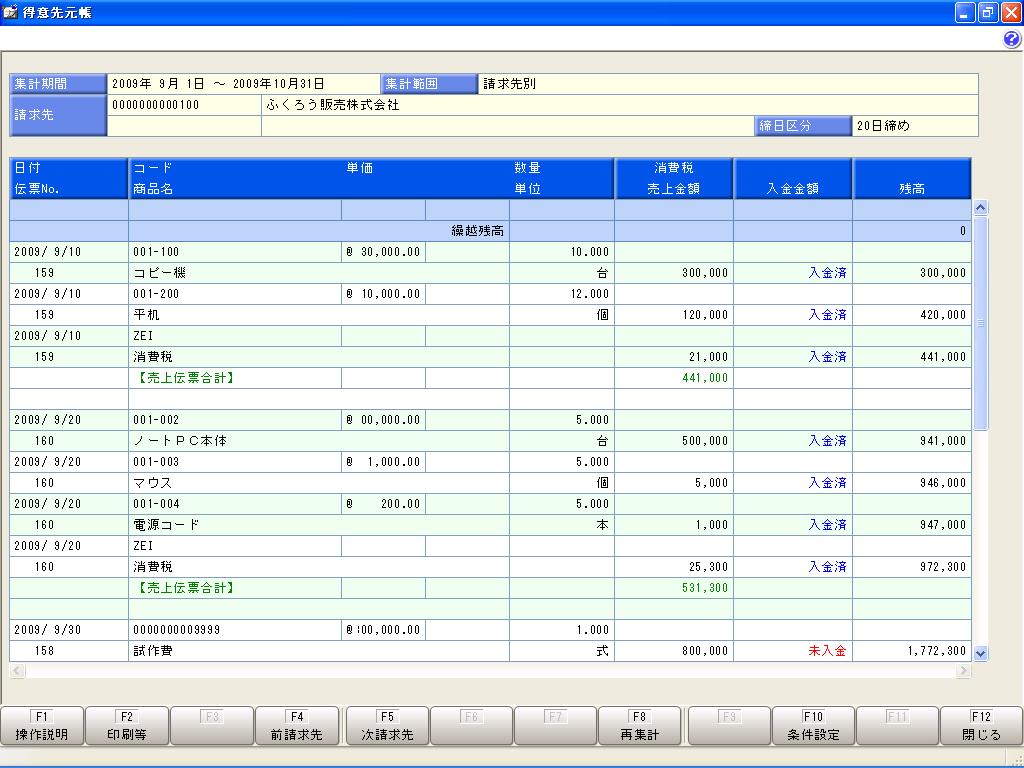Viewport: 1024px width, 768px height.
Task: Select product code 001-004 cell
Action: [x=235, y=504]
